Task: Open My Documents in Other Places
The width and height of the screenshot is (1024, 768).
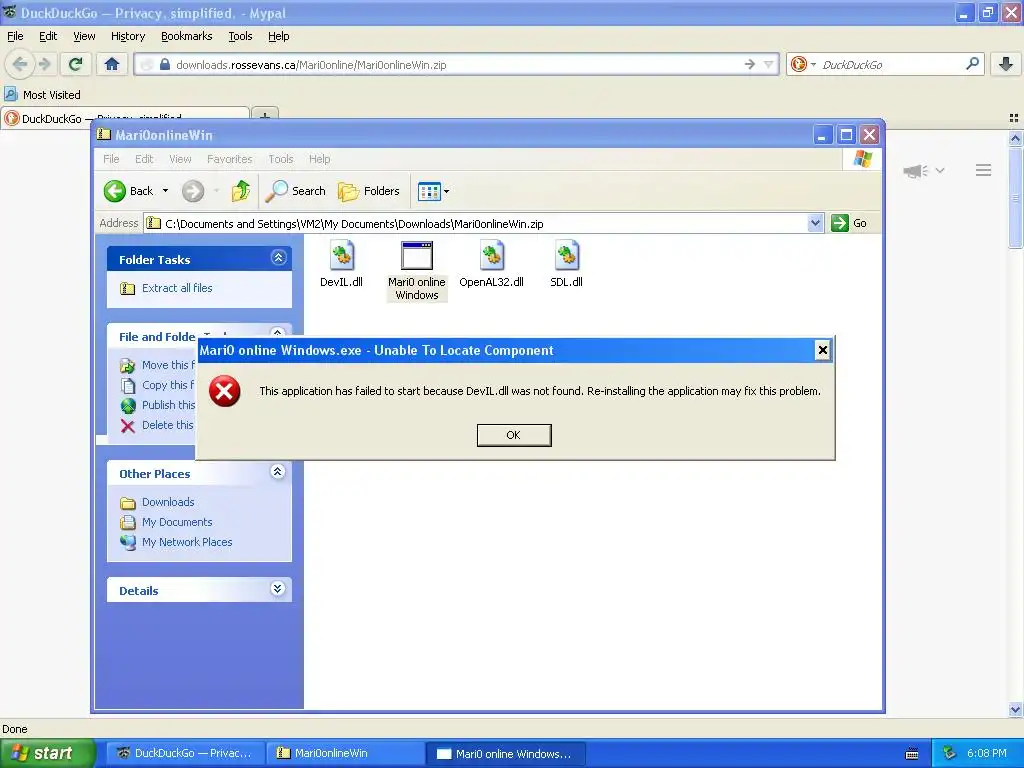Action: click(x=177, y=522)
